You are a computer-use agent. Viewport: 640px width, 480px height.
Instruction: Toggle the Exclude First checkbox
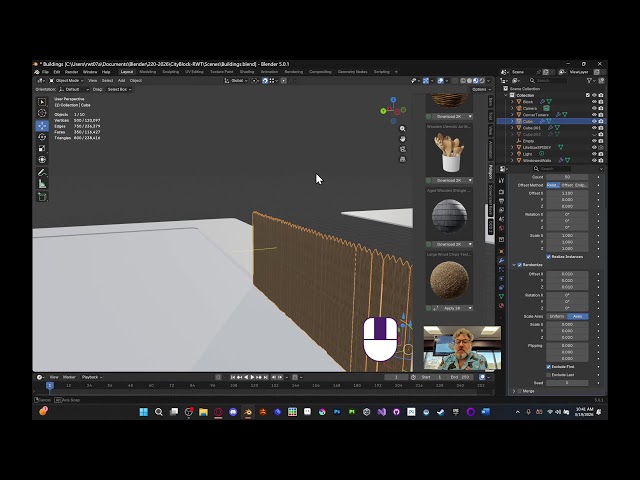tap(549, 367)
